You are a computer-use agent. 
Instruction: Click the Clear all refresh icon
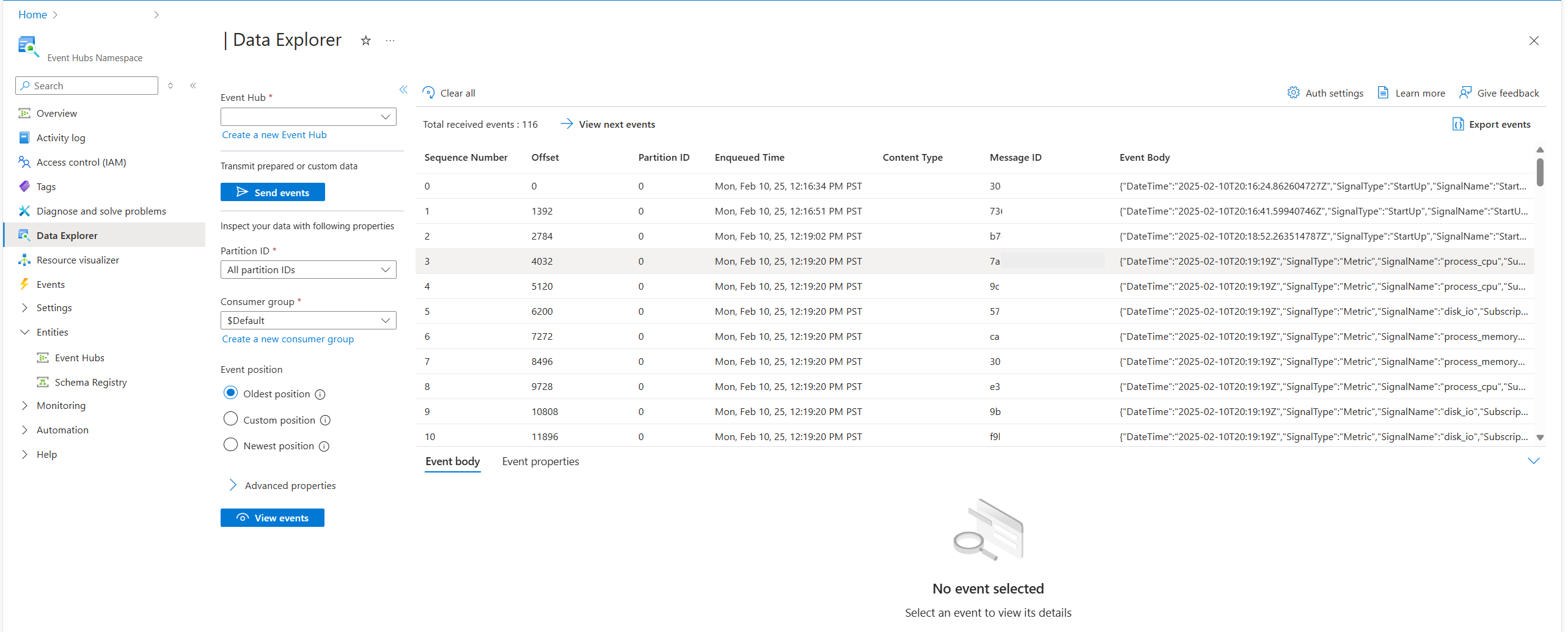coord(429,92)
